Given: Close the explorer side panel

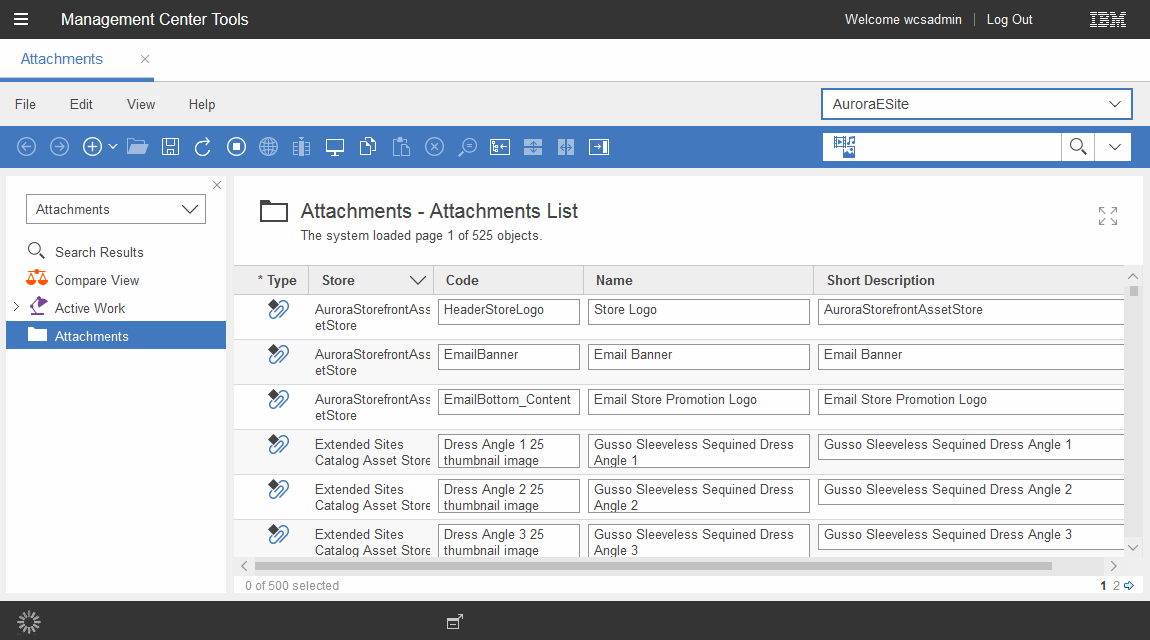Looking at the screenshot, I should click(217, 185).
